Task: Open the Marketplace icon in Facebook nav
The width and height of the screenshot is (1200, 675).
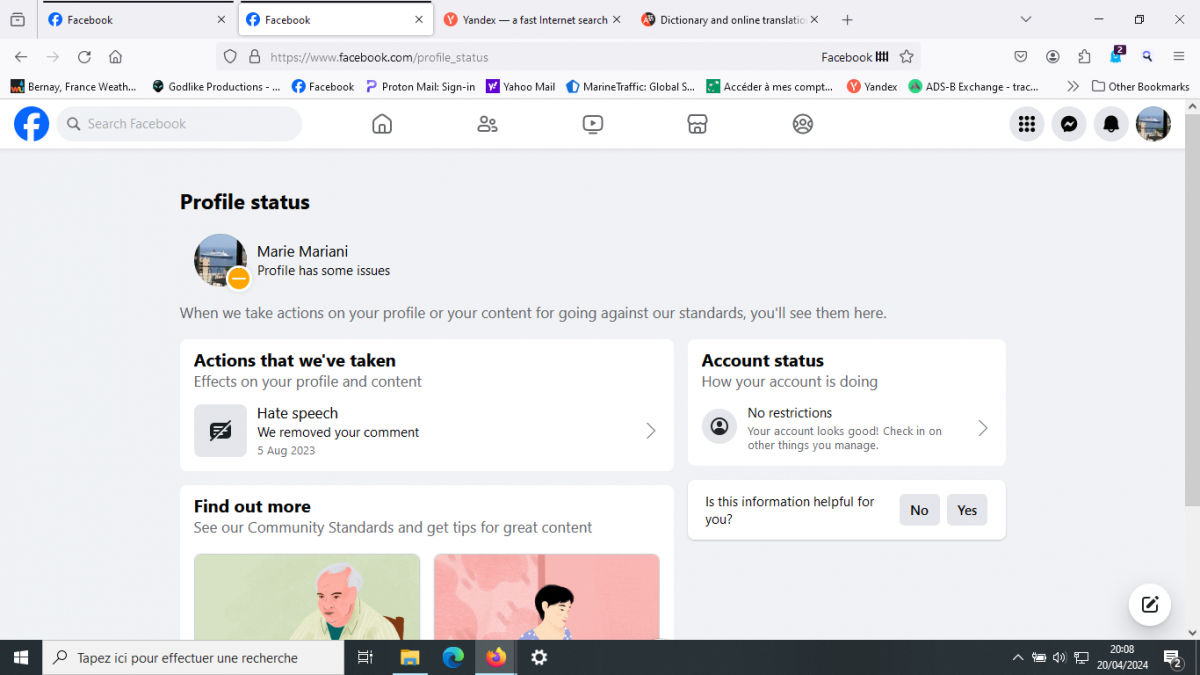Action: pos(697,124)
